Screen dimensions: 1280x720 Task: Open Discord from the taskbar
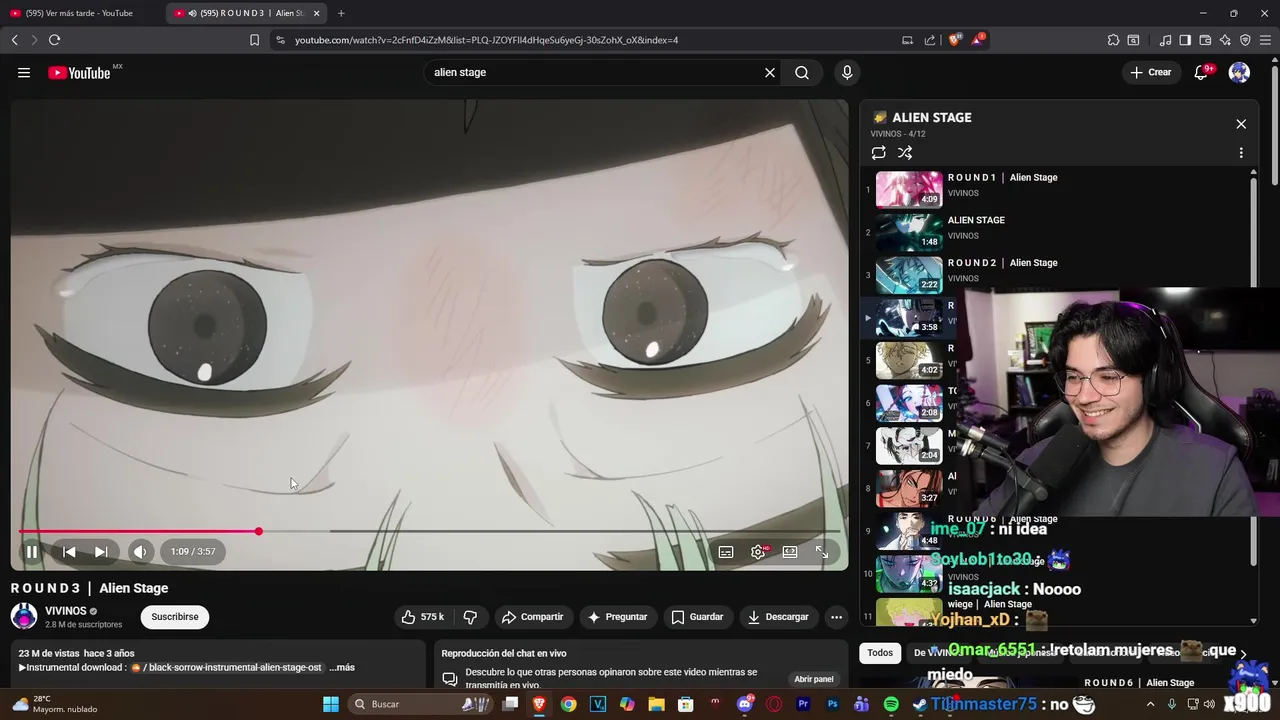pyautogui.click(x=744, y=704)
